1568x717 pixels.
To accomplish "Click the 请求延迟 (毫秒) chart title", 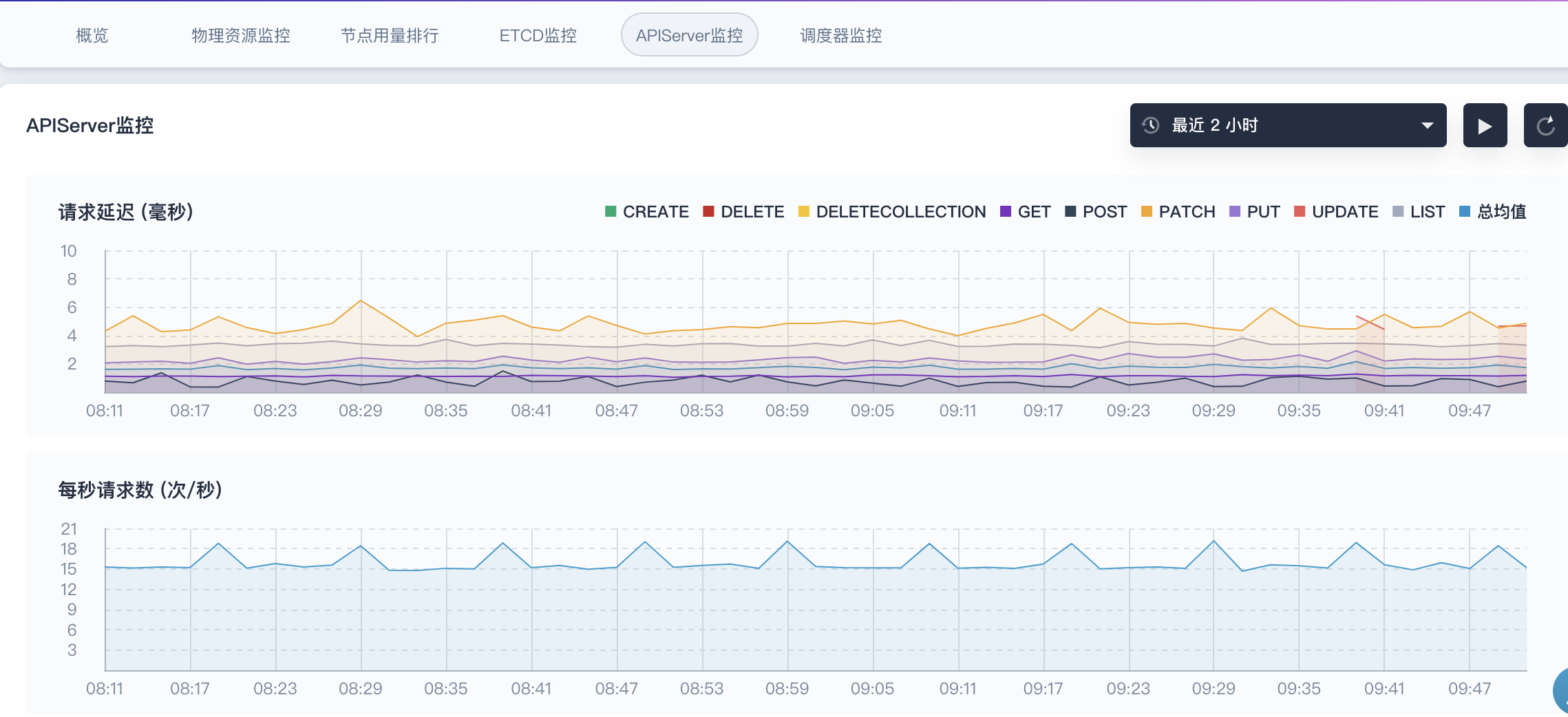I will (x=126, y=212).
